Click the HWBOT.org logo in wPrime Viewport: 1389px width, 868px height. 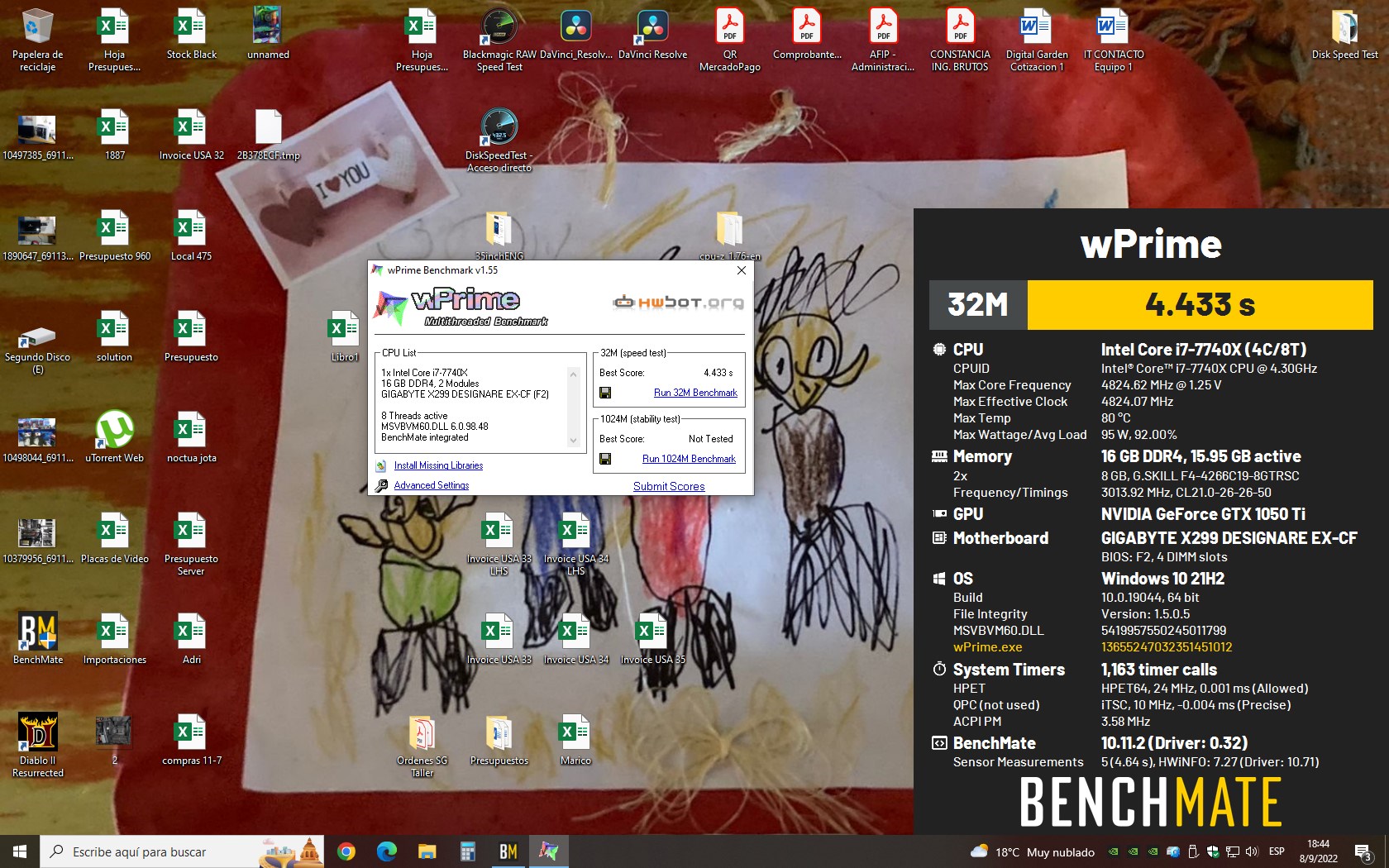(678, 303)
